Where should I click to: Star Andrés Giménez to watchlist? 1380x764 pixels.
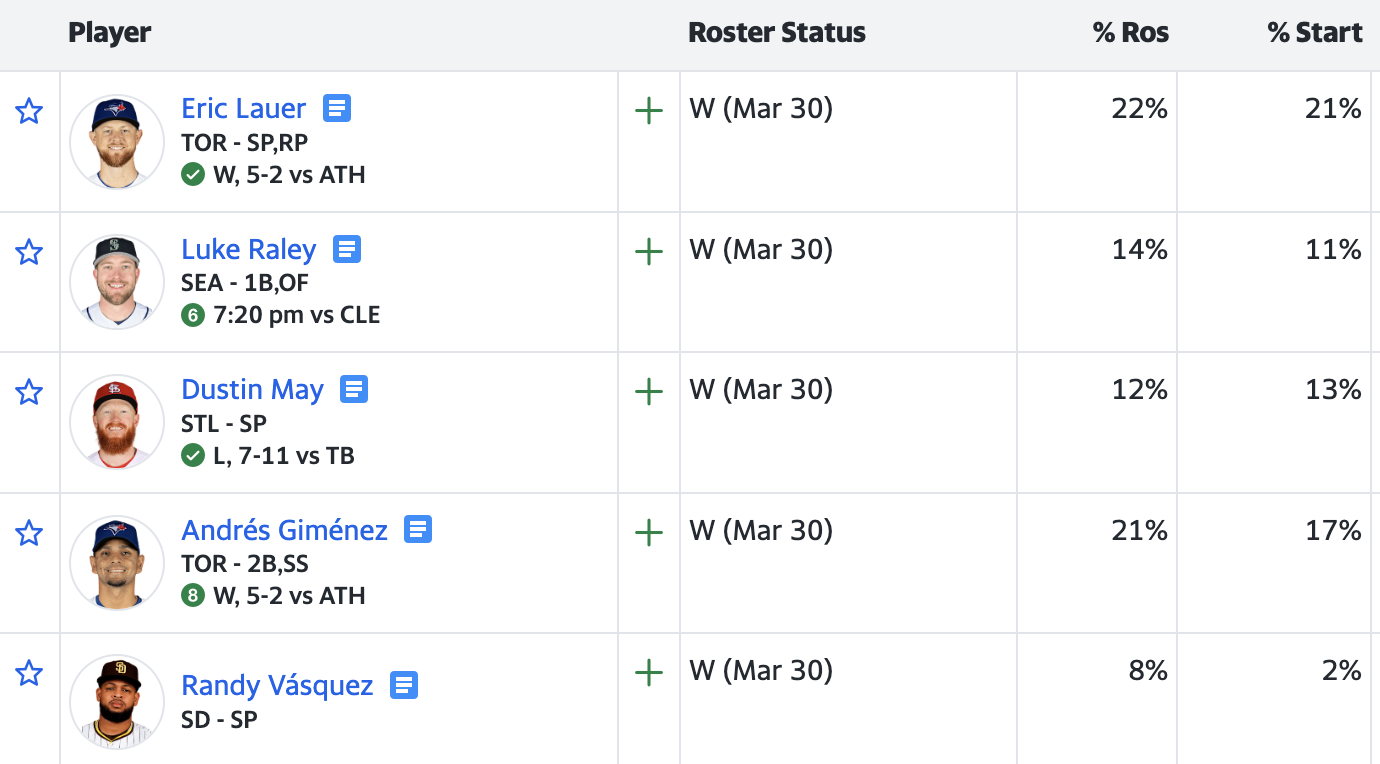click(x=29, y=533)
